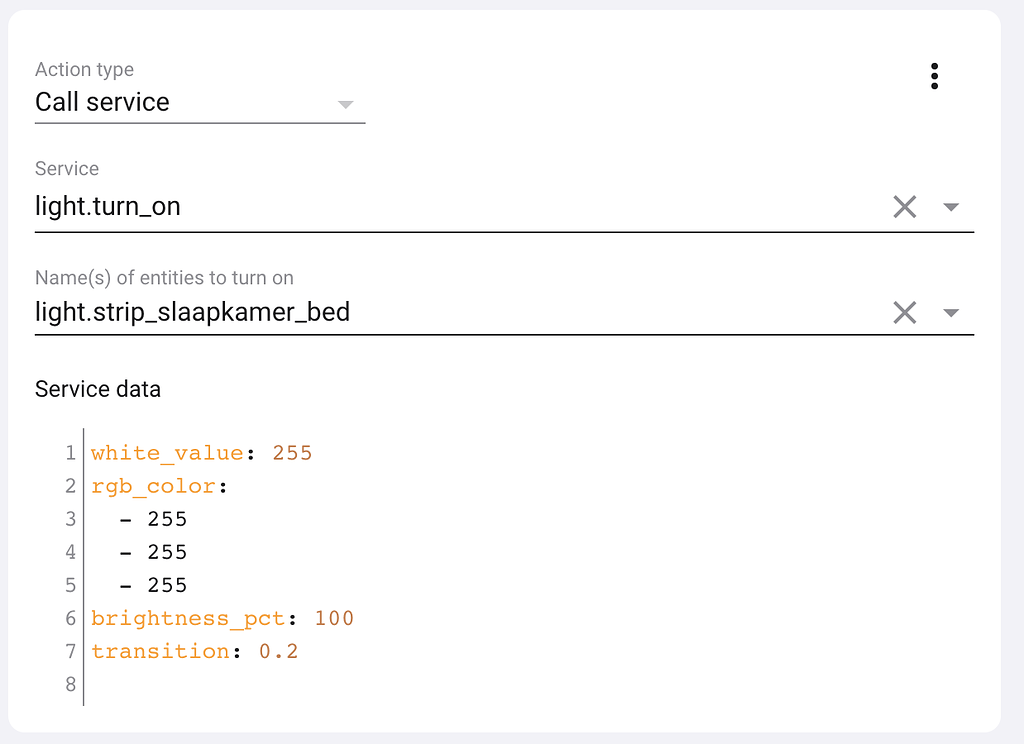Place cursor on empty line 8

(x=120, y=684)
